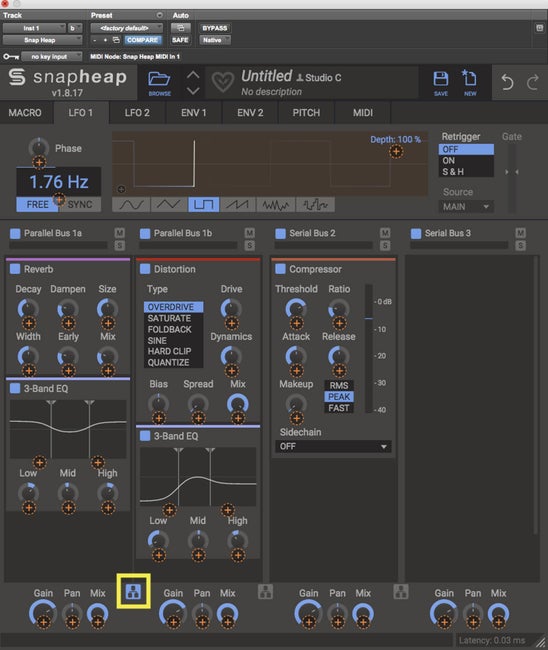Viewport: 548px width, 650px height.
Task: Click the BYPASS button
Action: pos(215,28)
